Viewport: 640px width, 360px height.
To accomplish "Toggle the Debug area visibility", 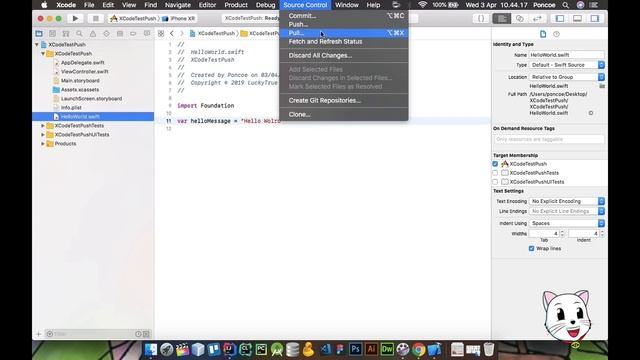I will pyautogui.click(x=577, y=18).
